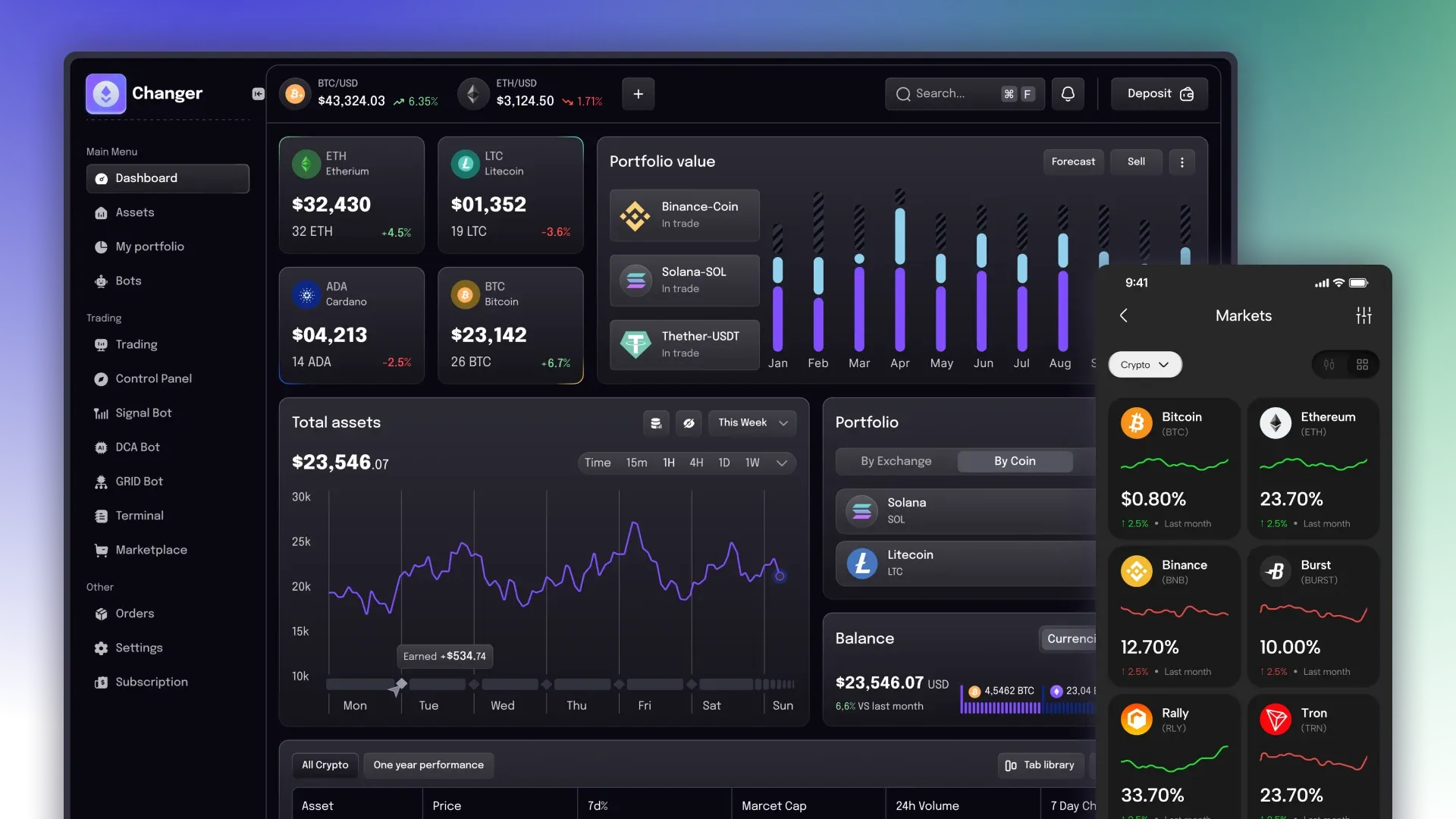Screen dimensions: 1456x819
Task: Toggle the data stacked view above Total assets
Action: pyautogui.click(x=656, y=423)
